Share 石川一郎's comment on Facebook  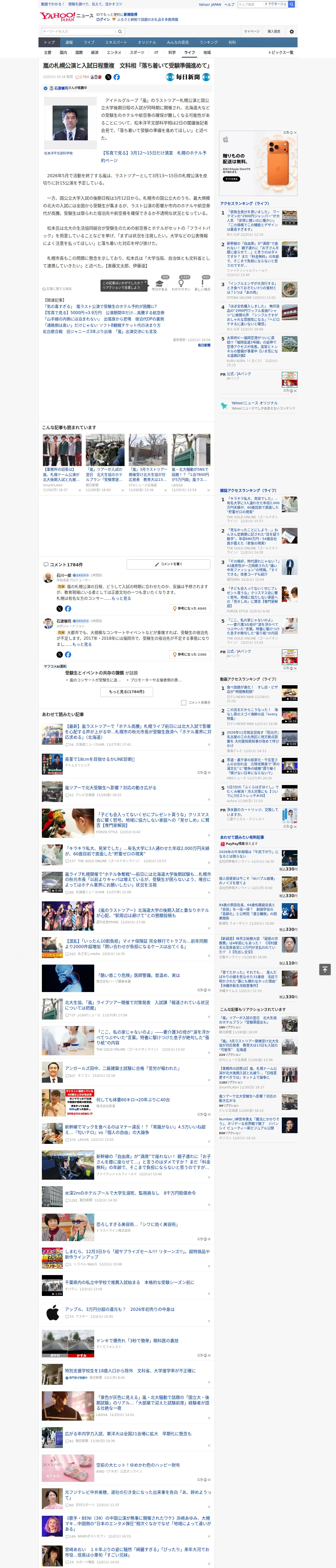point(68,608)
